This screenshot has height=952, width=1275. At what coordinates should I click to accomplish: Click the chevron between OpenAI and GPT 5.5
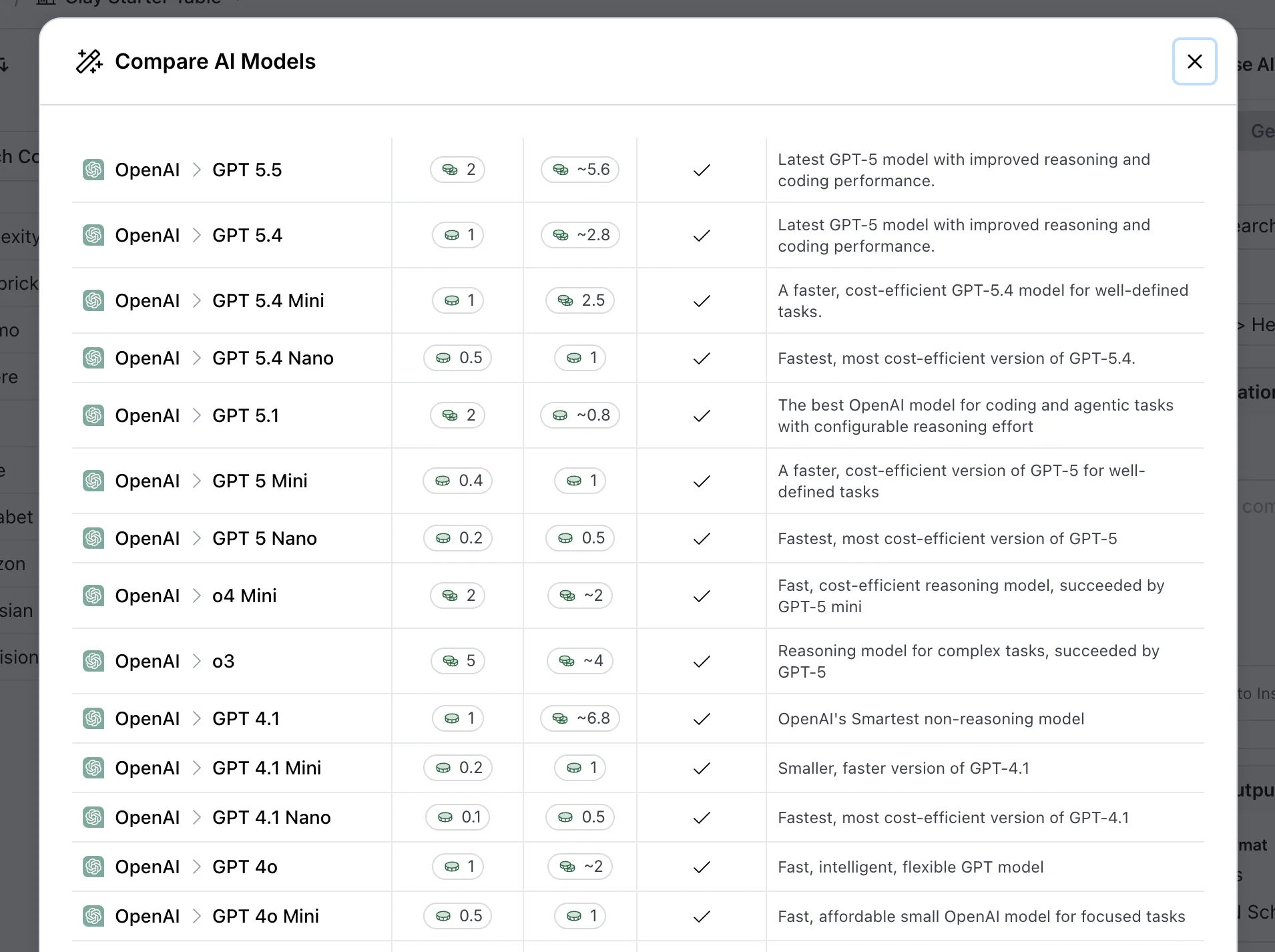196,170
